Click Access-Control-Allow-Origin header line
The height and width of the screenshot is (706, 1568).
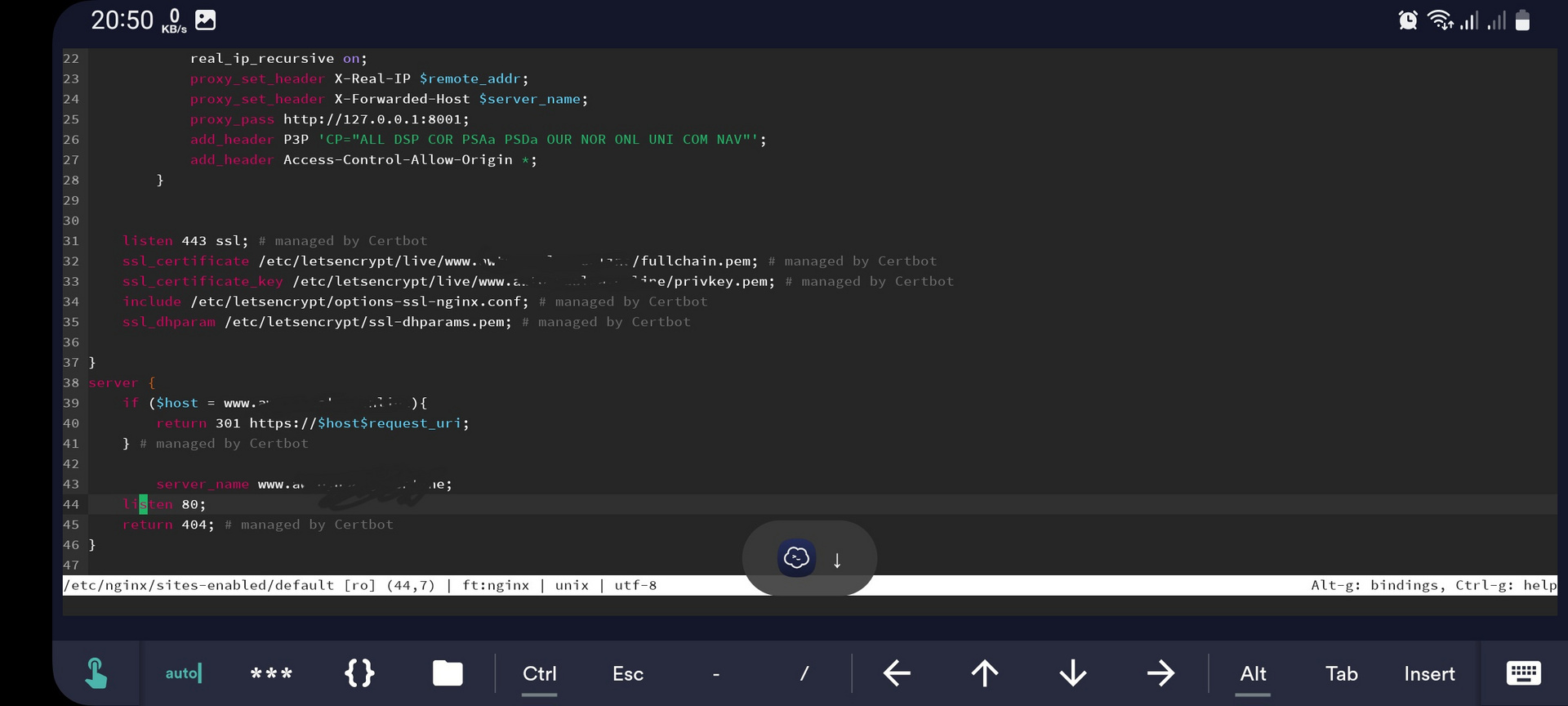click(363, 160)
